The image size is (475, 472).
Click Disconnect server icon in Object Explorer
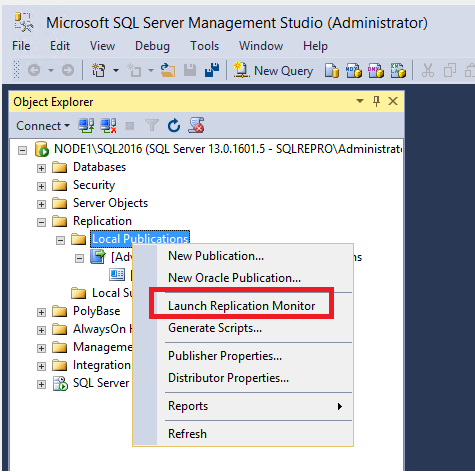pos(108,126)
